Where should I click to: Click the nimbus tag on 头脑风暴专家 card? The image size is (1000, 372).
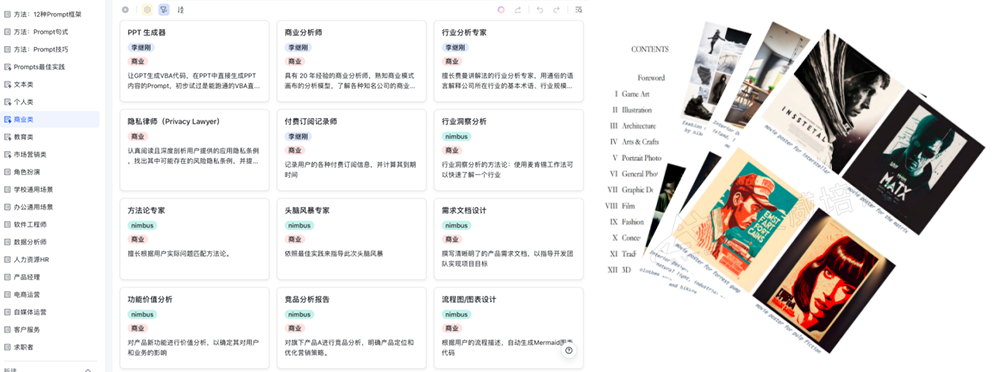pyautogui.click(x=299, y=225)
